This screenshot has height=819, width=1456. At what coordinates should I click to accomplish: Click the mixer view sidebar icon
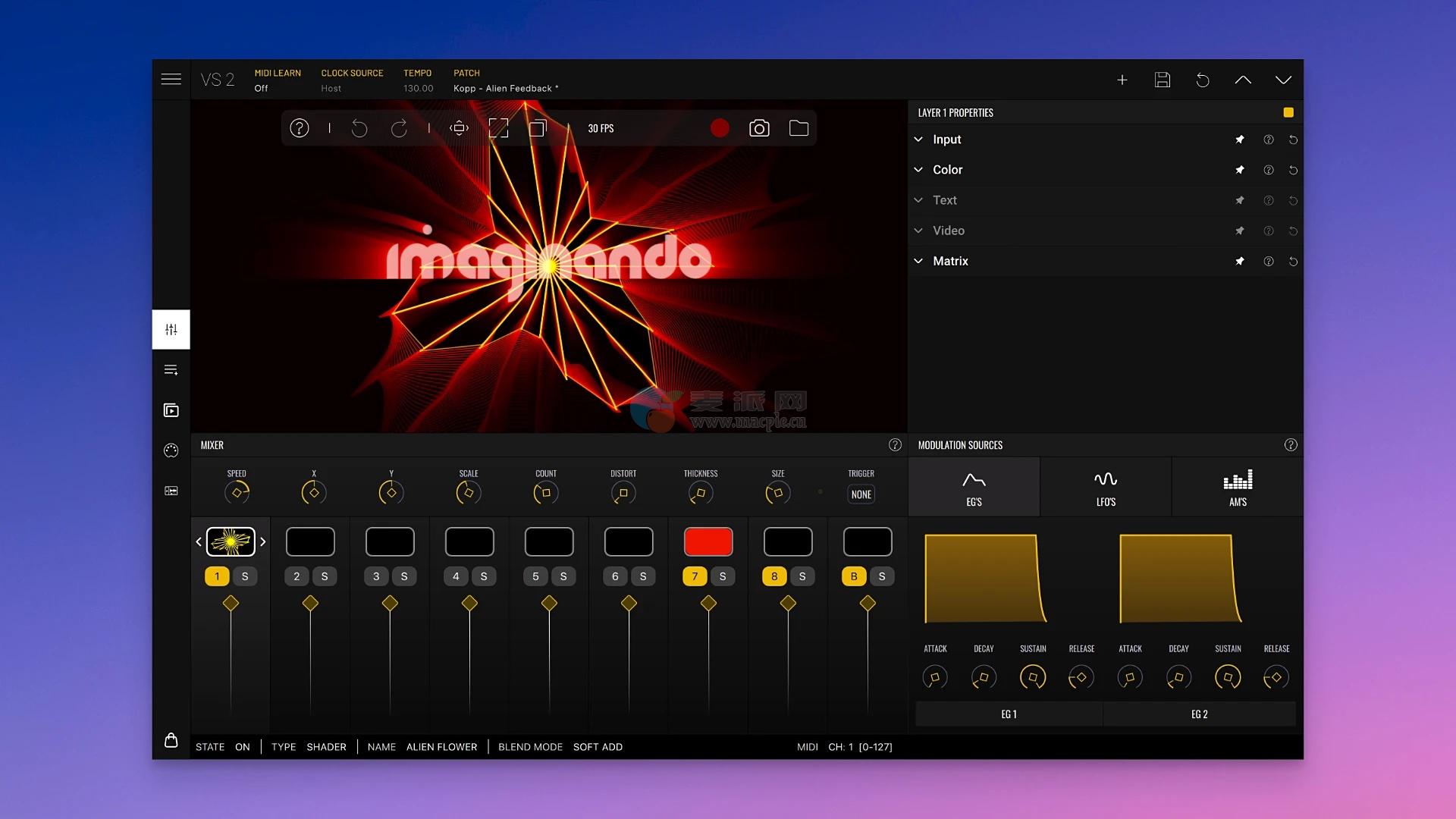tap(171, 329)
